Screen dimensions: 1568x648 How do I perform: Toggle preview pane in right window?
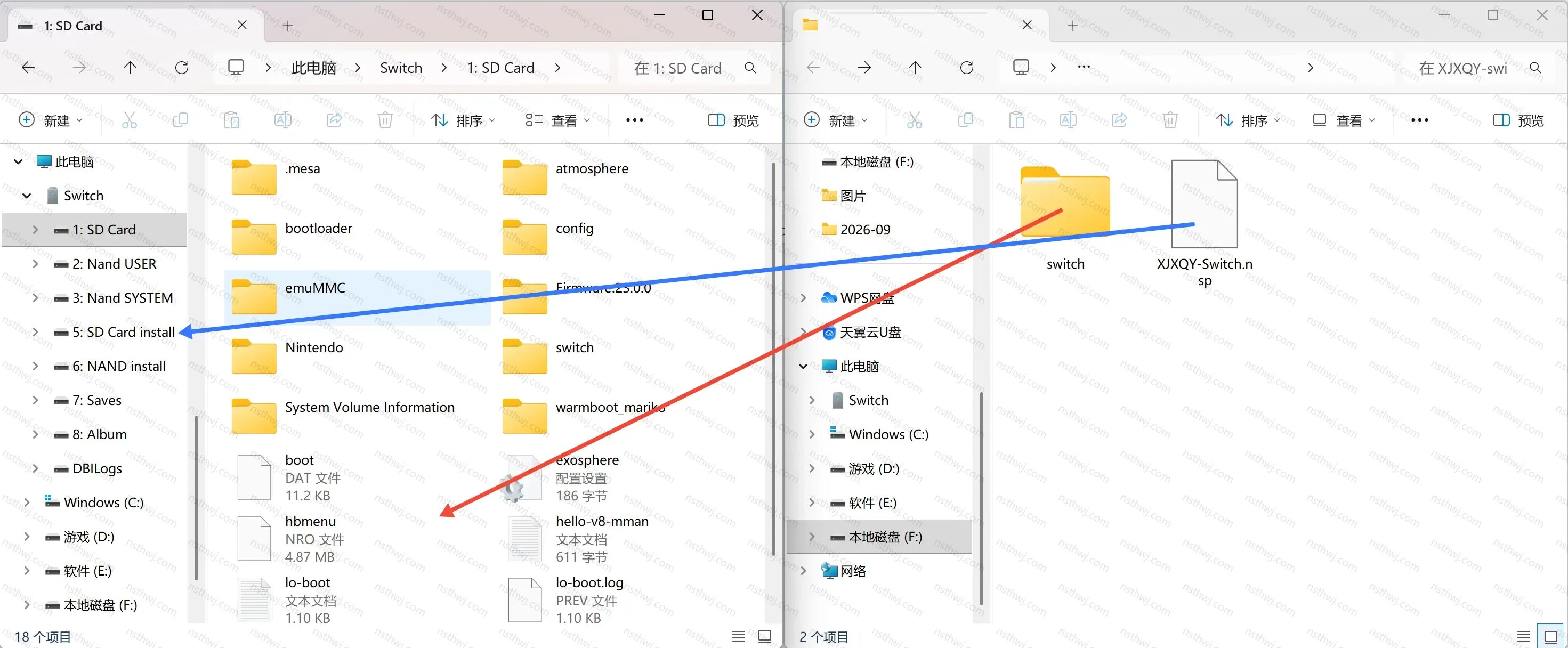pyautogui.click(x=1518, y=120)
